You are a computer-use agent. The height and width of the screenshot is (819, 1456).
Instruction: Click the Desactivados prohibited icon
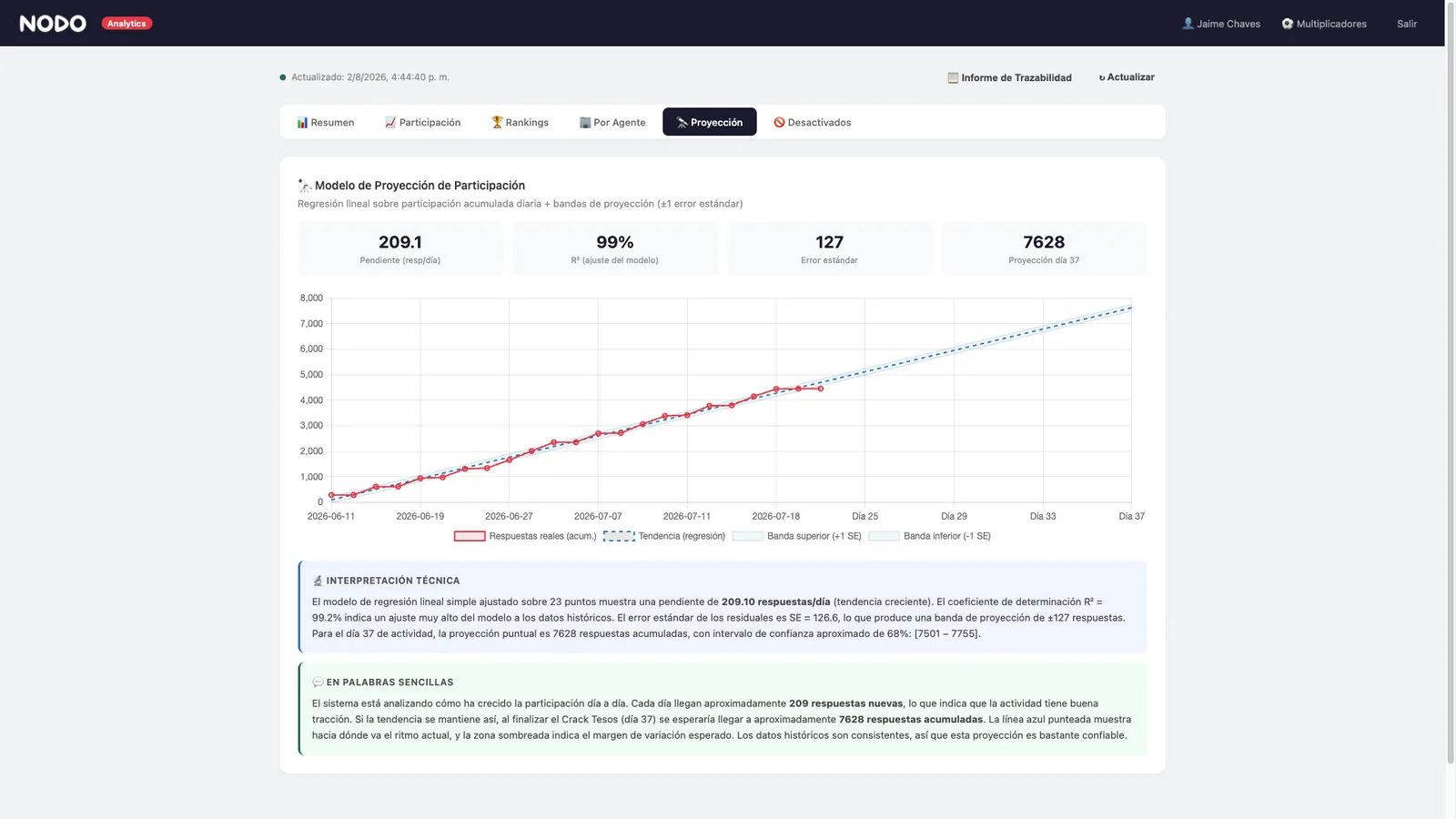[779, 122]
